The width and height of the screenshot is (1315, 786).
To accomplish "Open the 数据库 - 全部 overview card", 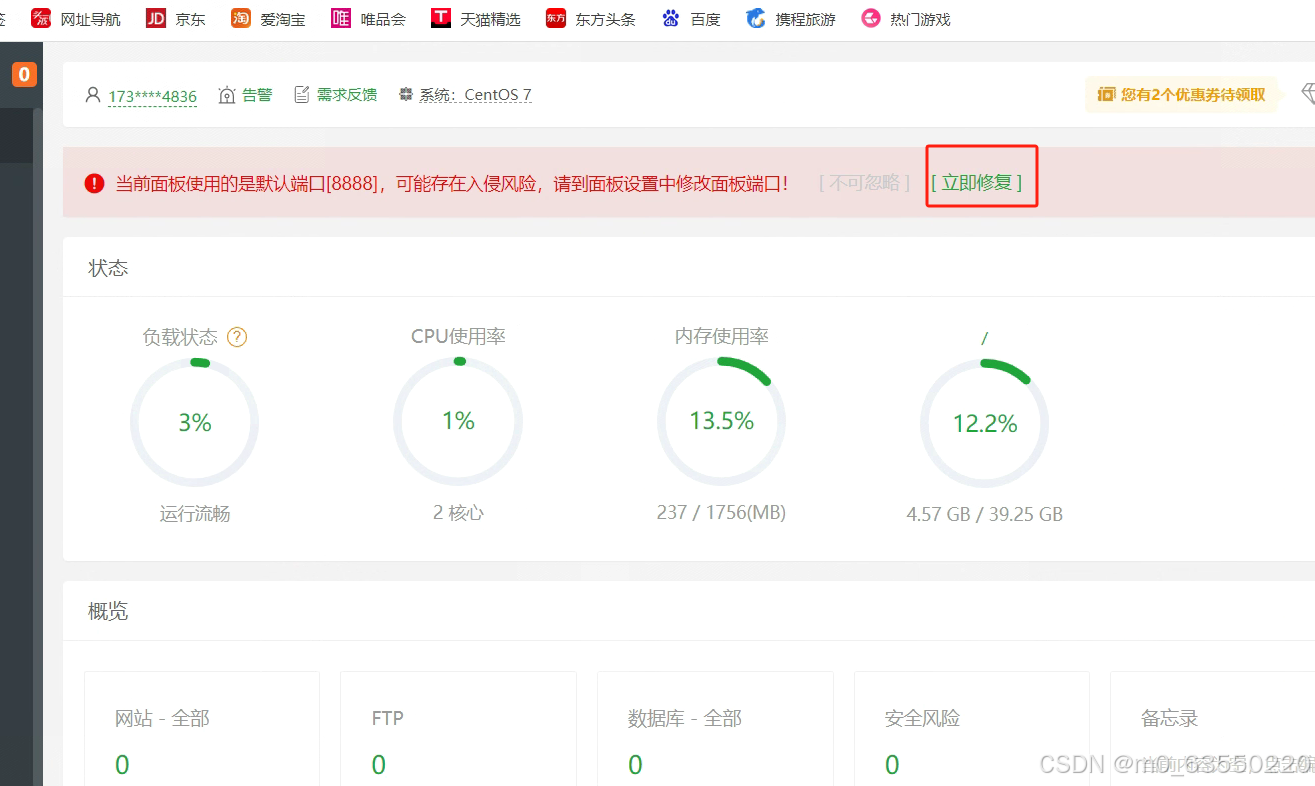I will (715, 728).
